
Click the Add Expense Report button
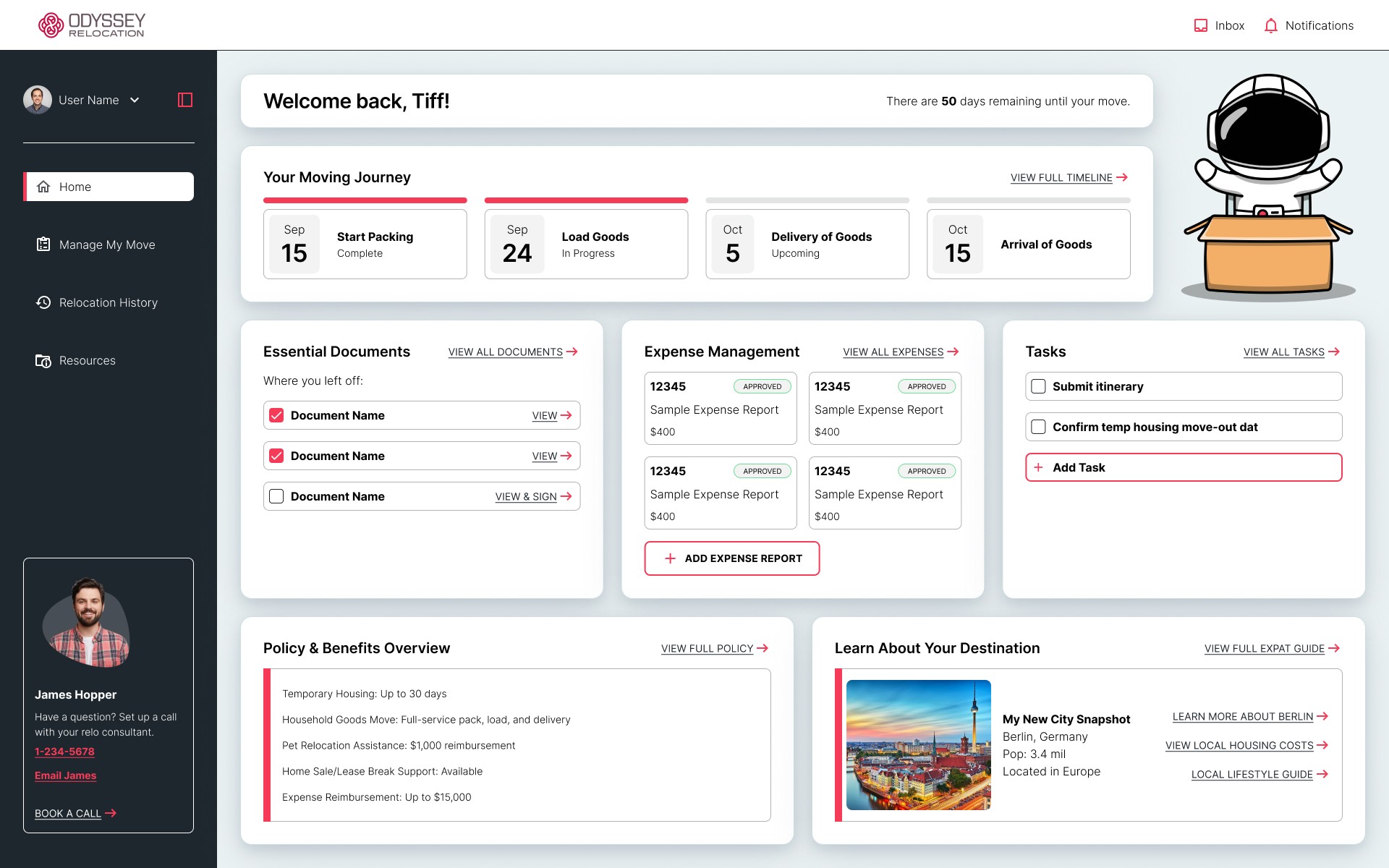[x=731, y=558]
